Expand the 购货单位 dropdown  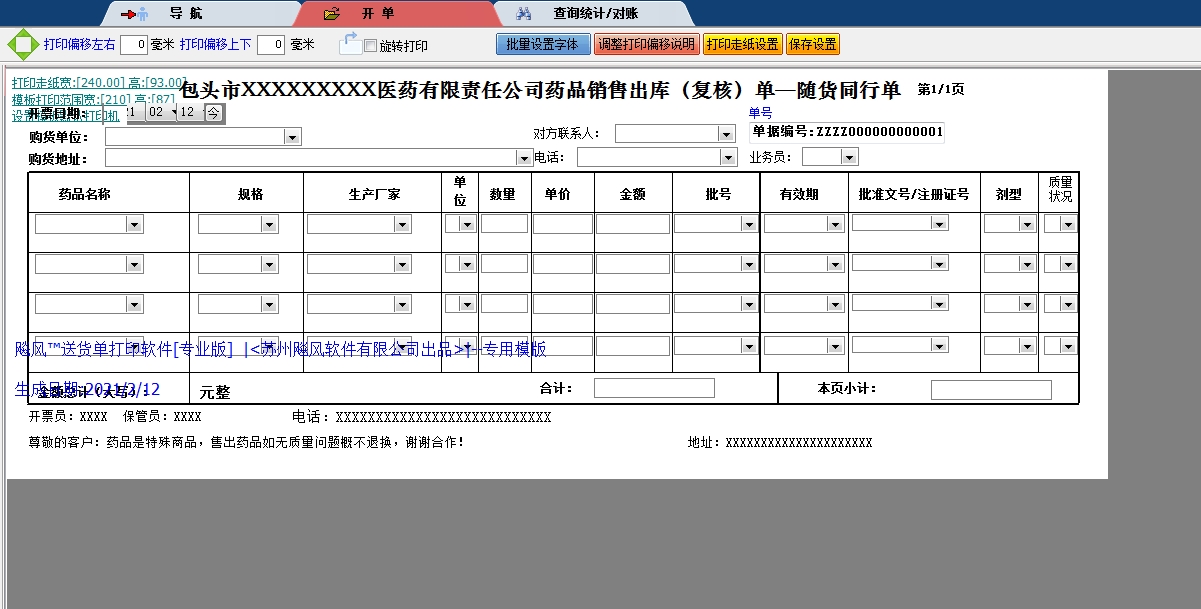click(292, 137)
